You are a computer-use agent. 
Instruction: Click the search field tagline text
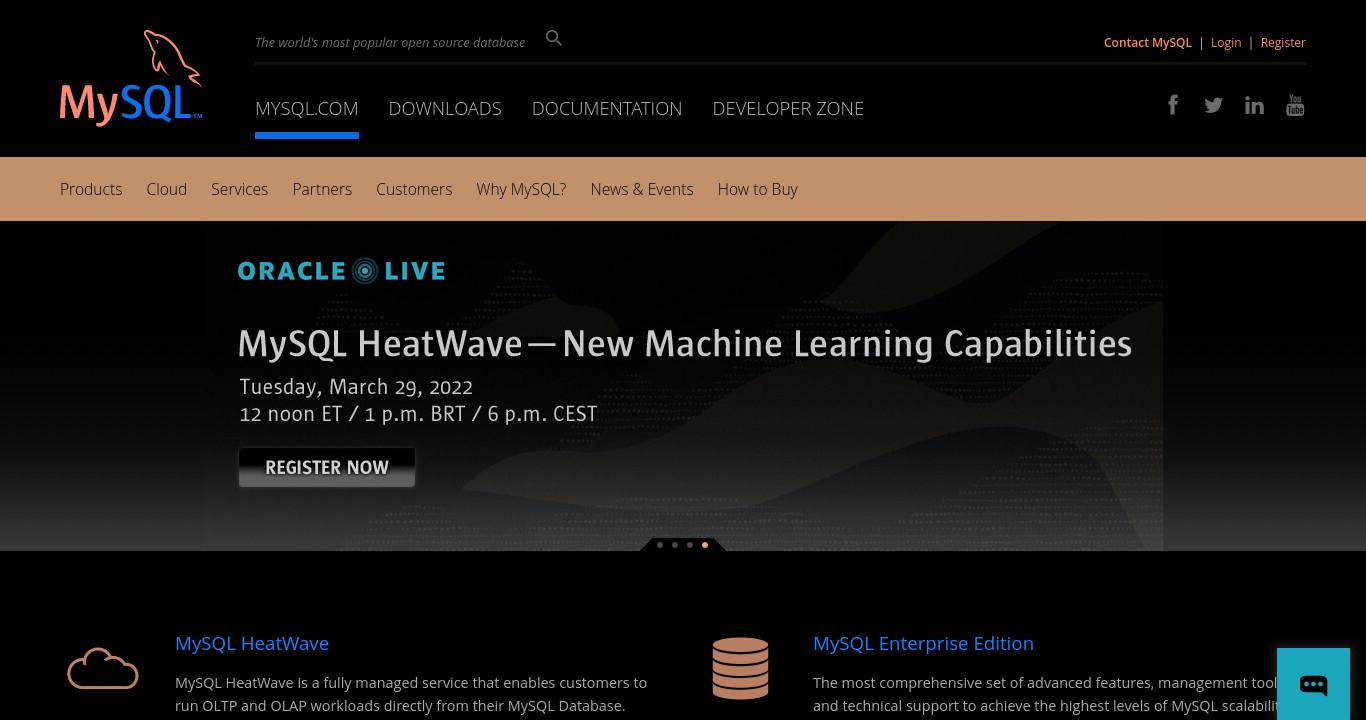click(390, 42)
